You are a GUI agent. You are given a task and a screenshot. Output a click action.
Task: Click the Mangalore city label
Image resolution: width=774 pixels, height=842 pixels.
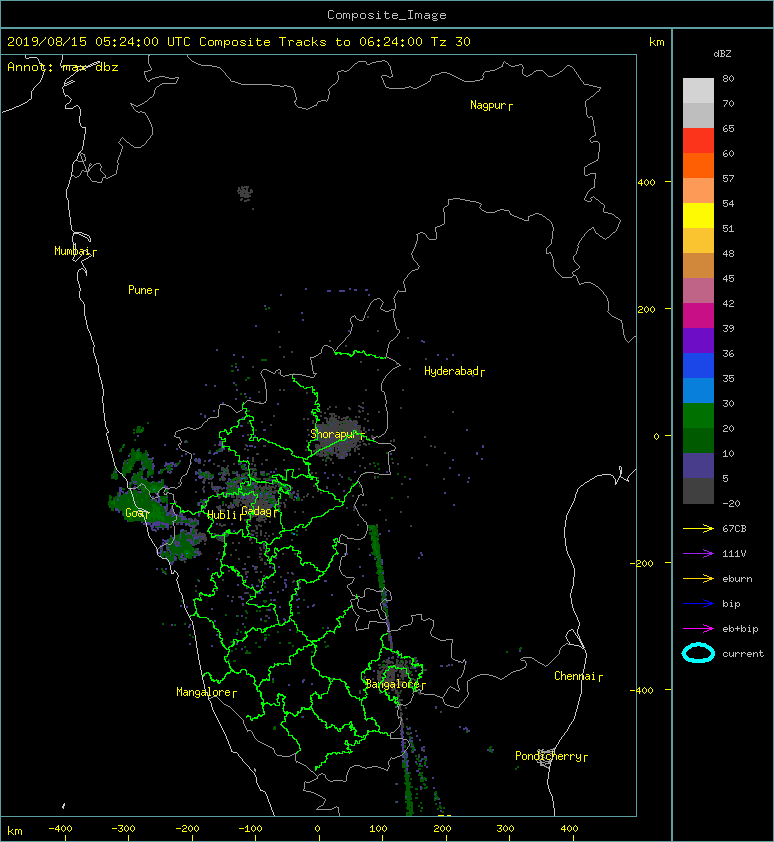204,692
